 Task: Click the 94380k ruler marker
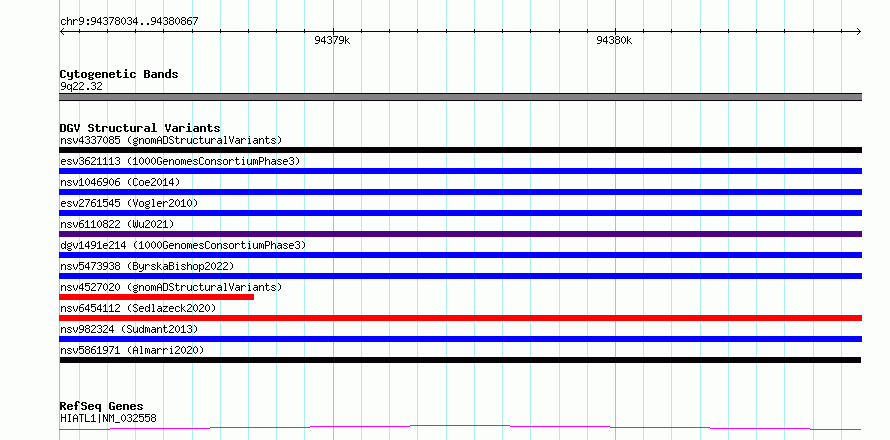click(614, 40)
